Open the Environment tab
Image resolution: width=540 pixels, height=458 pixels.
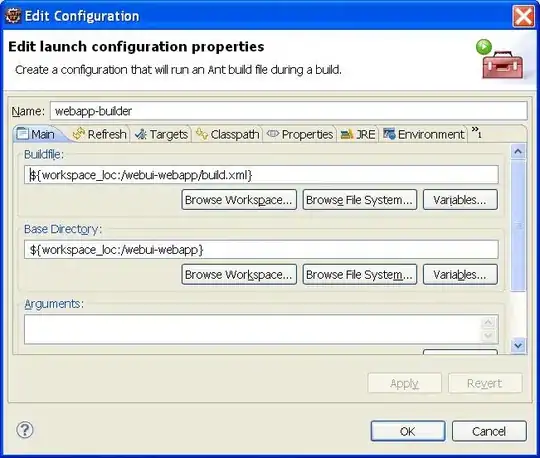tap(424, 134)
